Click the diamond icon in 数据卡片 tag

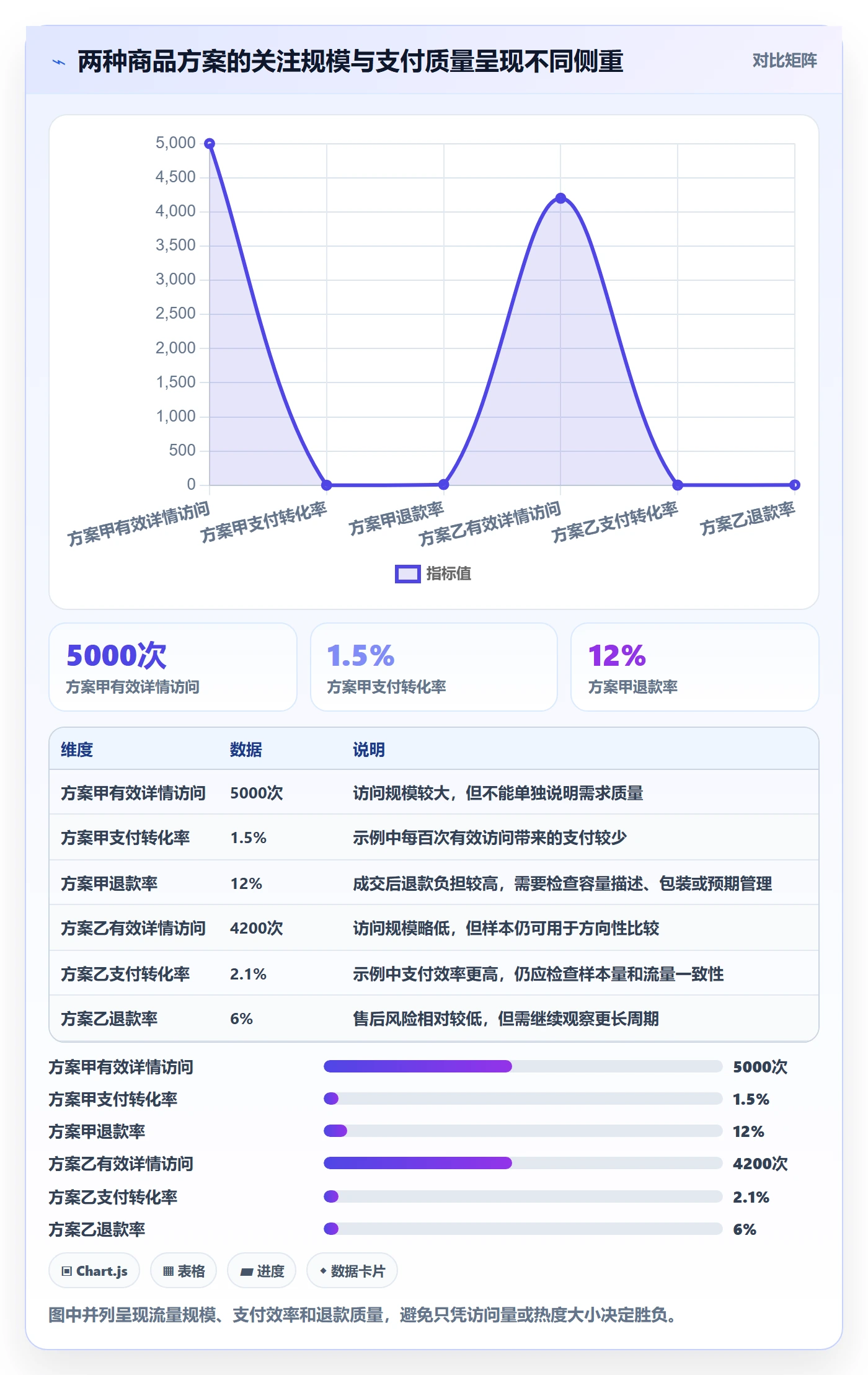[323, 1271]
